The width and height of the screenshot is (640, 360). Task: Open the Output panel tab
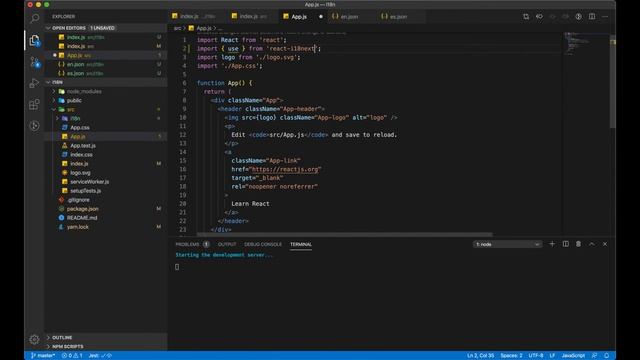click(227, 244)
